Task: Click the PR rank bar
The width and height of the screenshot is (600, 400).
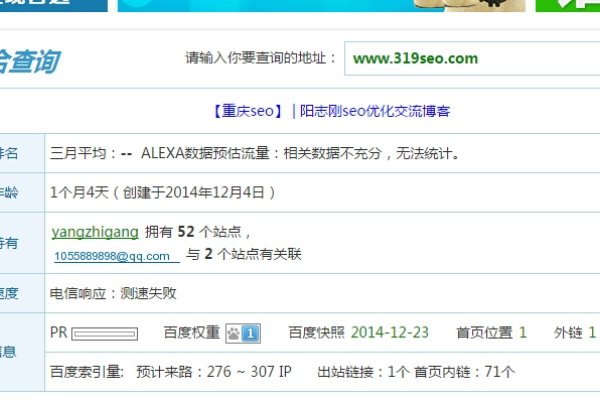Action: [104, 334]
